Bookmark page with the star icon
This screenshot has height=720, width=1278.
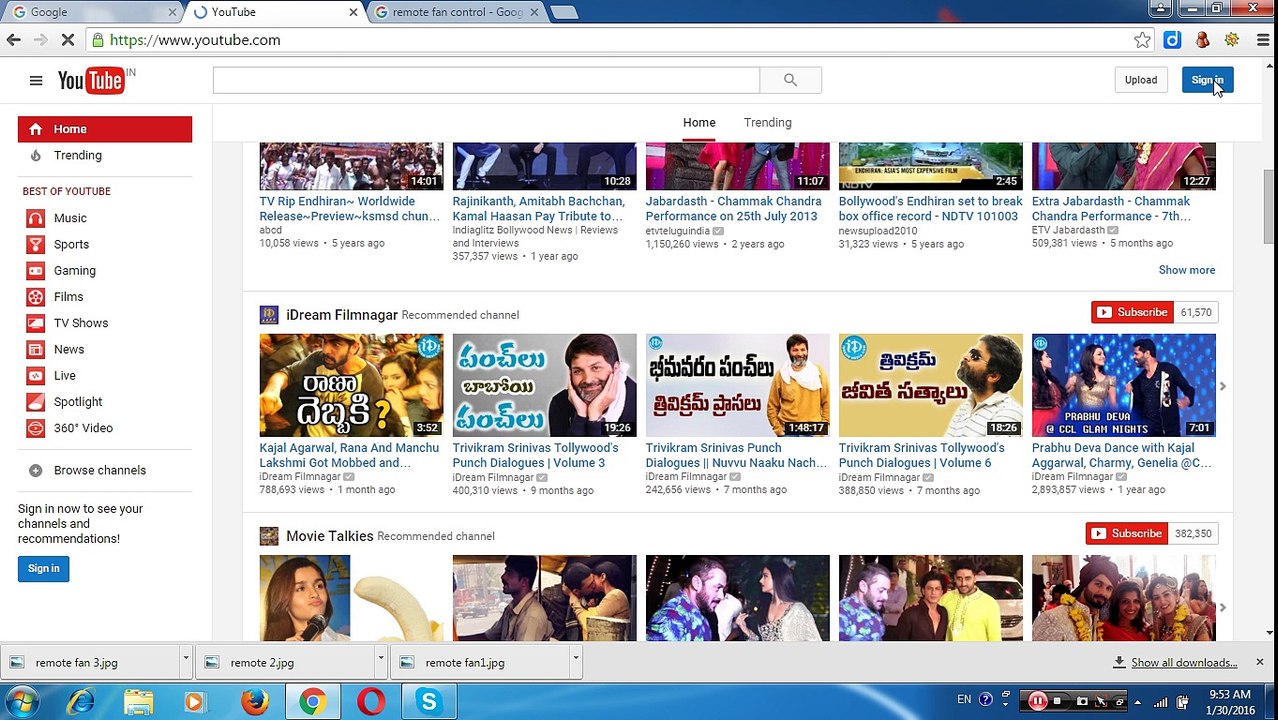[x=1142, y=40]
